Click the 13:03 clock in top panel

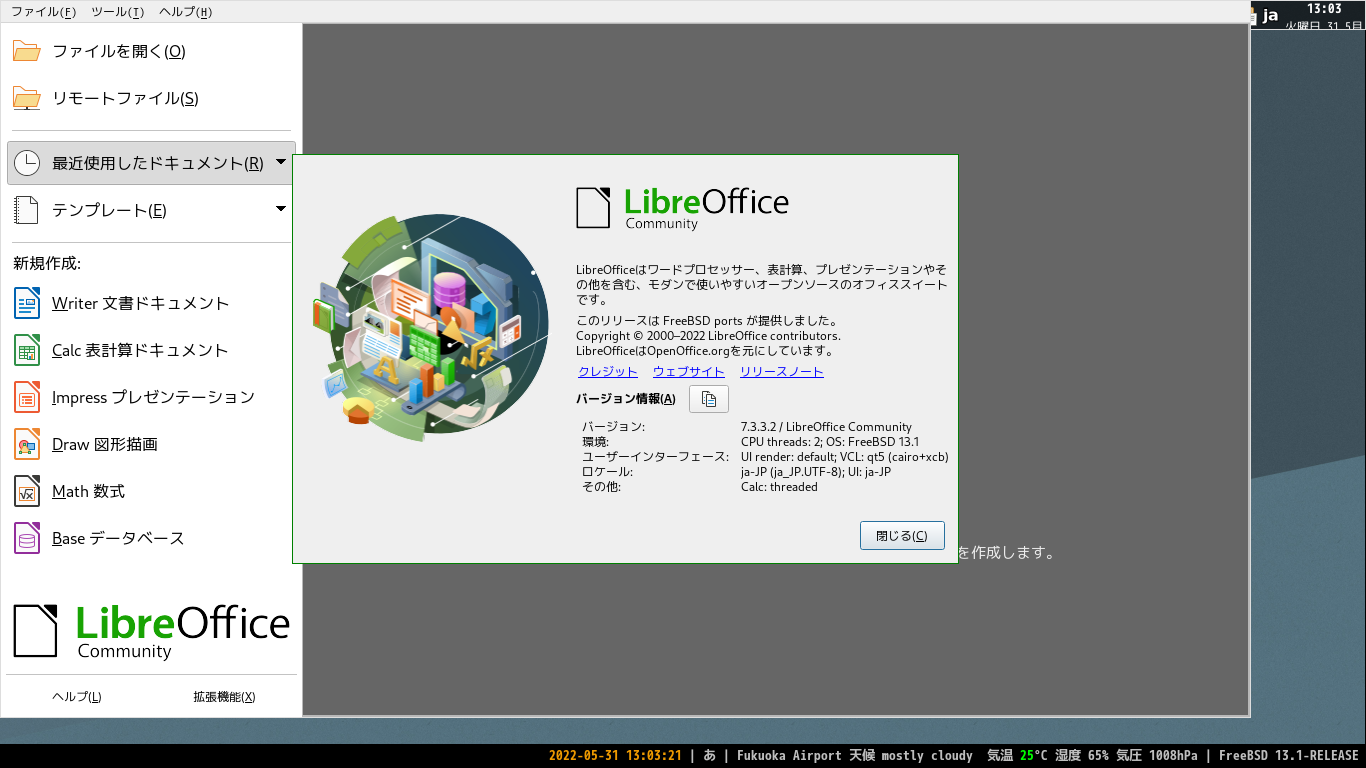tap(1324, 9)
